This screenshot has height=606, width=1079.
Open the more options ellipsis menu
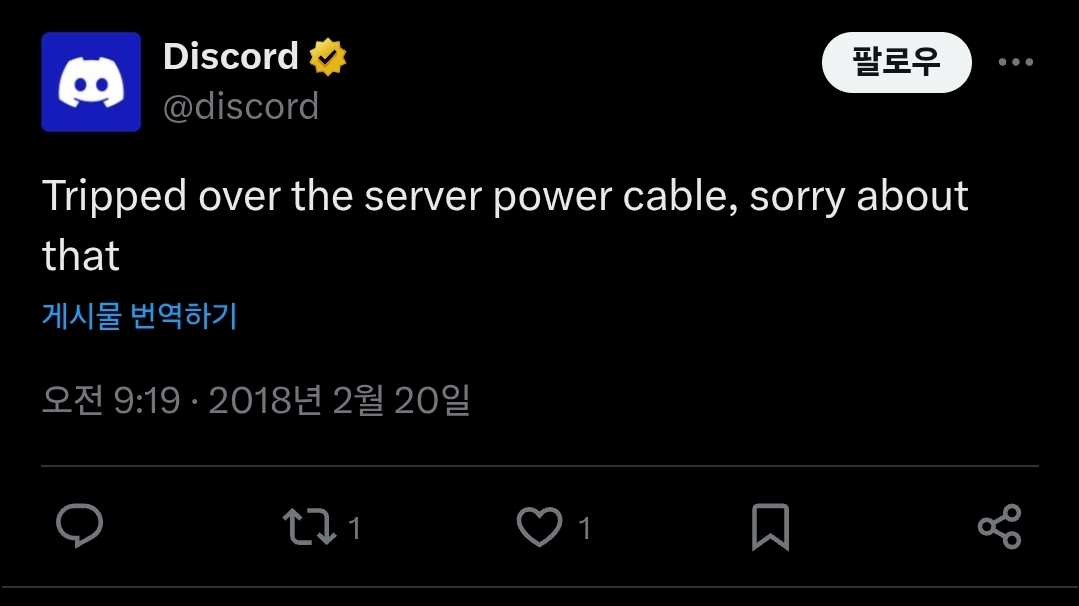point(1015,62)
